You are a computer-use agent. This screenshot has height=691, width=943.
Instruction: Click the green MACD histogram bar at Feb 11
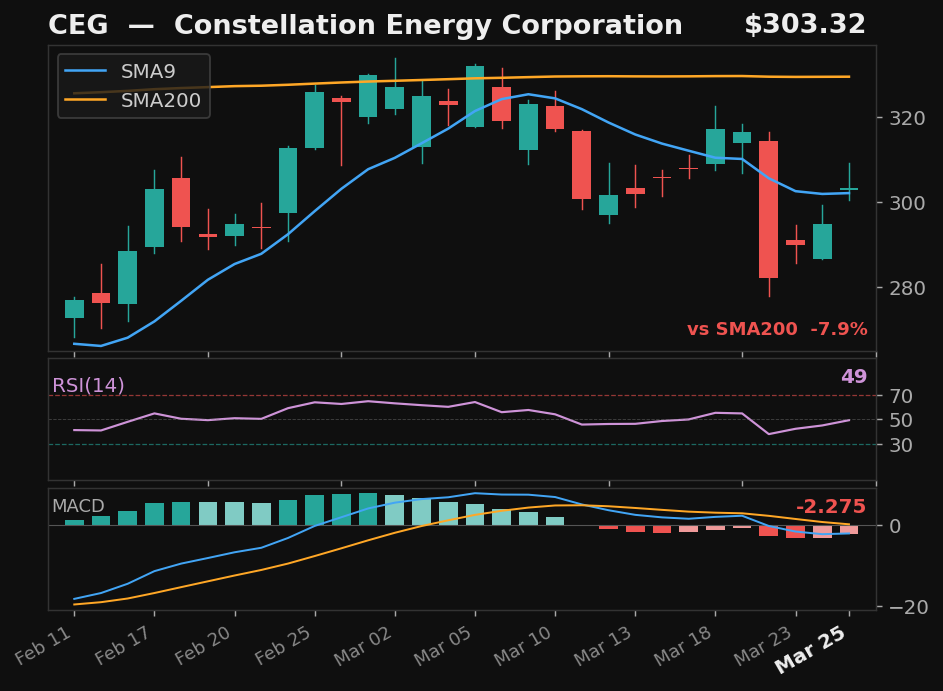tap(75, 523)
